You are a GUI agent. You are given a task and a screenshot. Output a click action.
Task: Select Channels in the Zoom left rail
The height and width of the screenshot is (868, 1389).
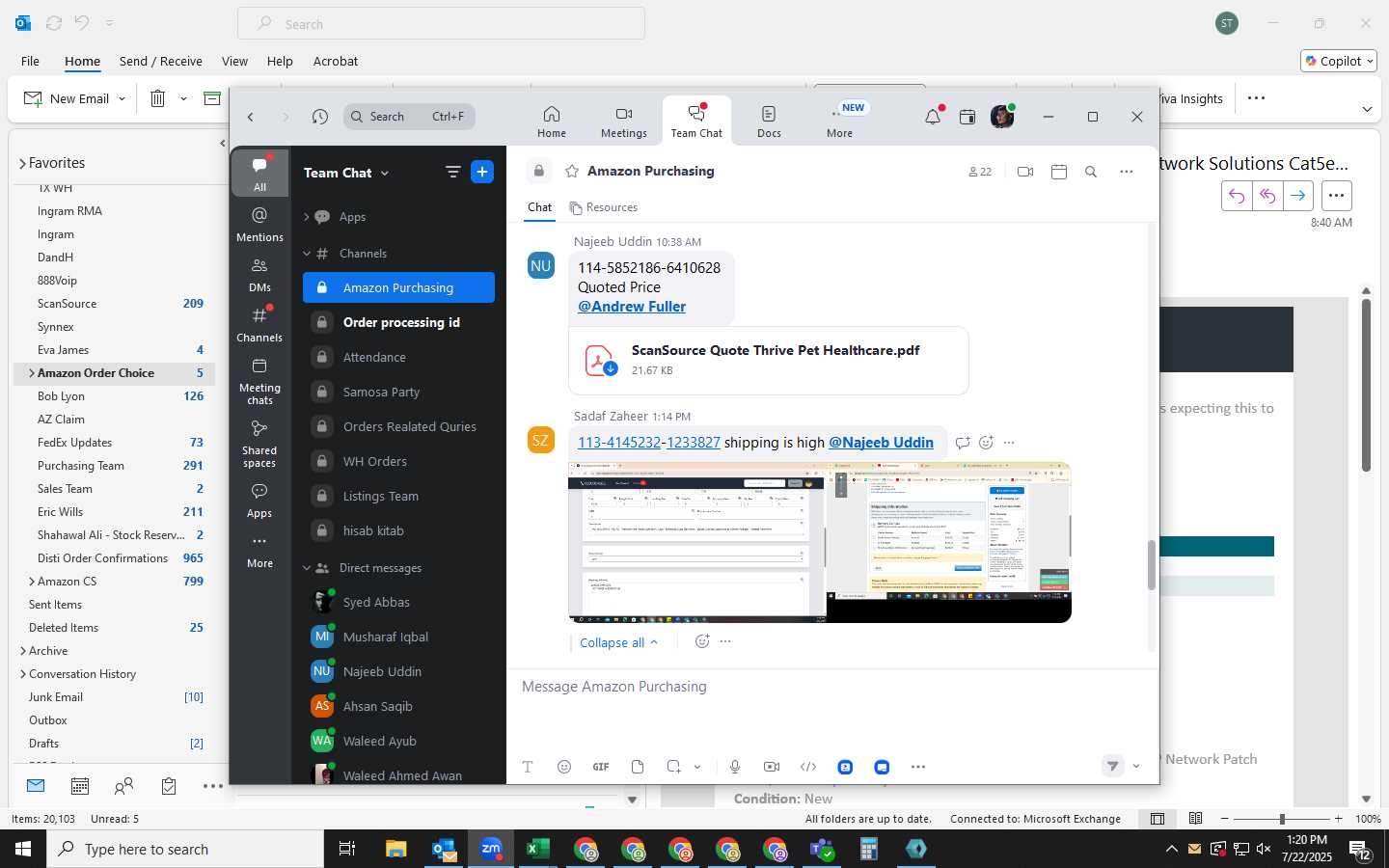point(259,324)
